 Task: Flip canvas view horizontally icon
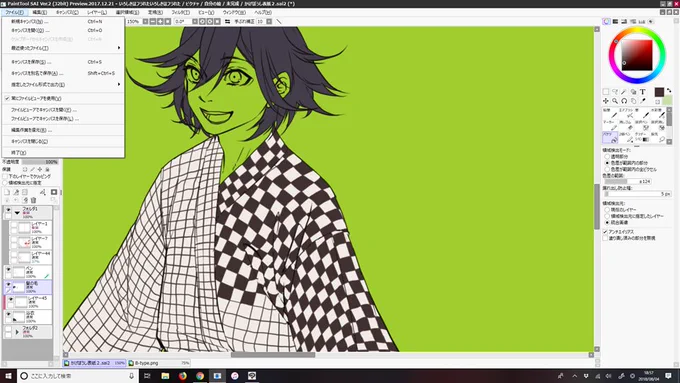coord(227,21)
